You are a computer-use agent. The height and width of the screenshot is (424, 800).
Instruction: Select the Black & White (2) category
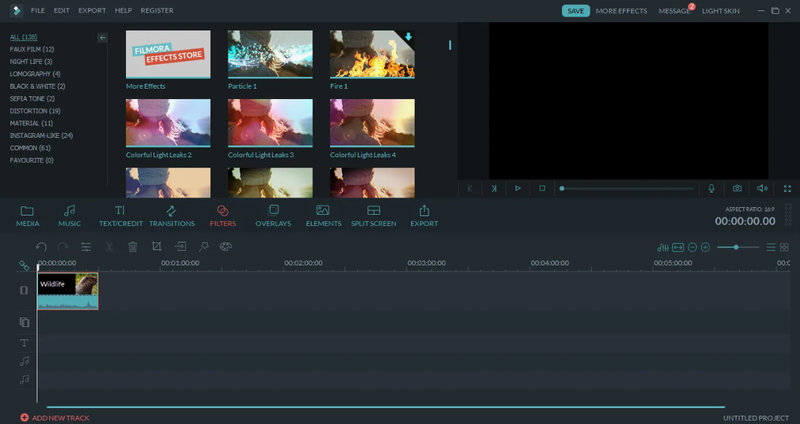(37, 86)
